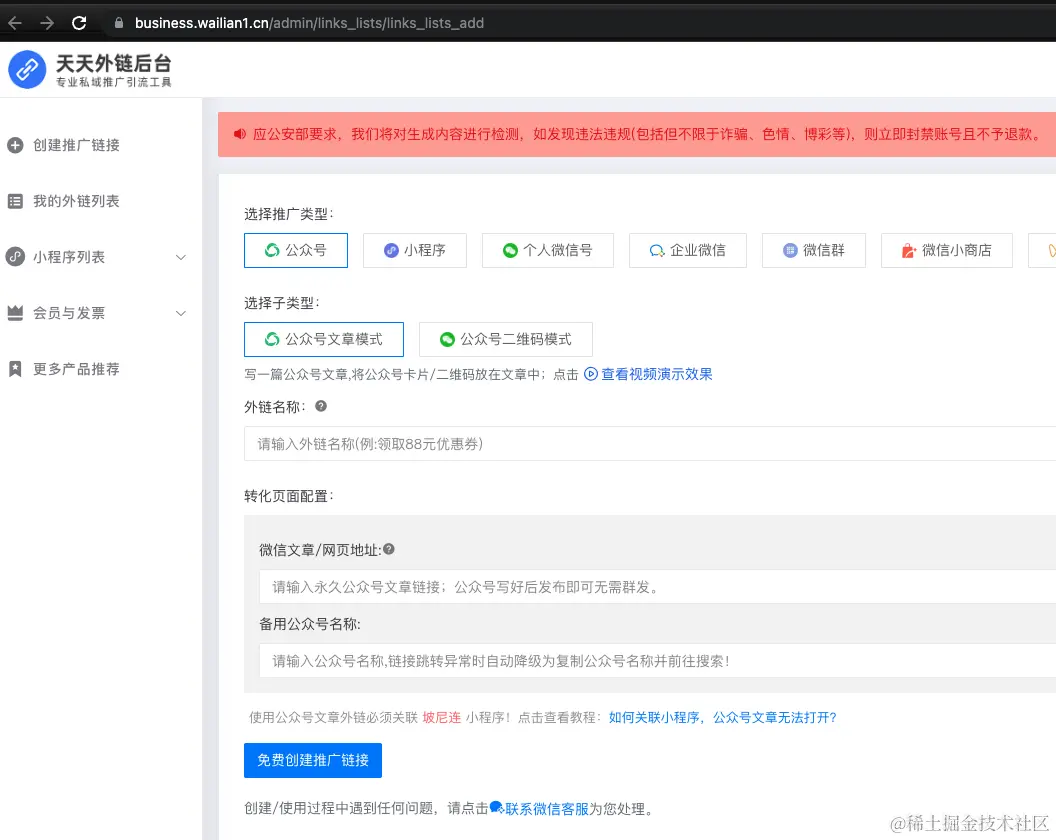The width and height of the screenshot is (1056, 840).
Task: Click the list icon beside 我的外链列表
Action: click(15, 201)
